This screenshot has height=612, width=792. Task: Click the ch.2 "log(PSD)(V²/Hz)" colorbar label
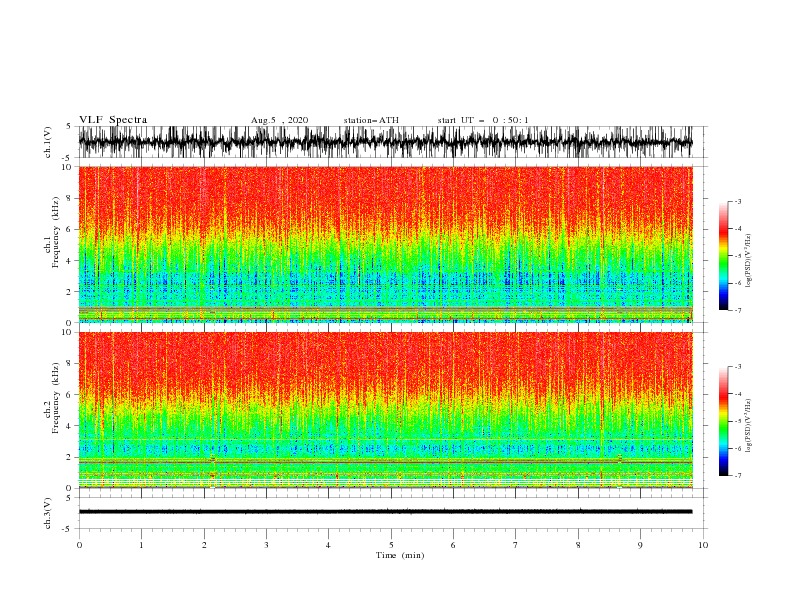tap(749, 426)
